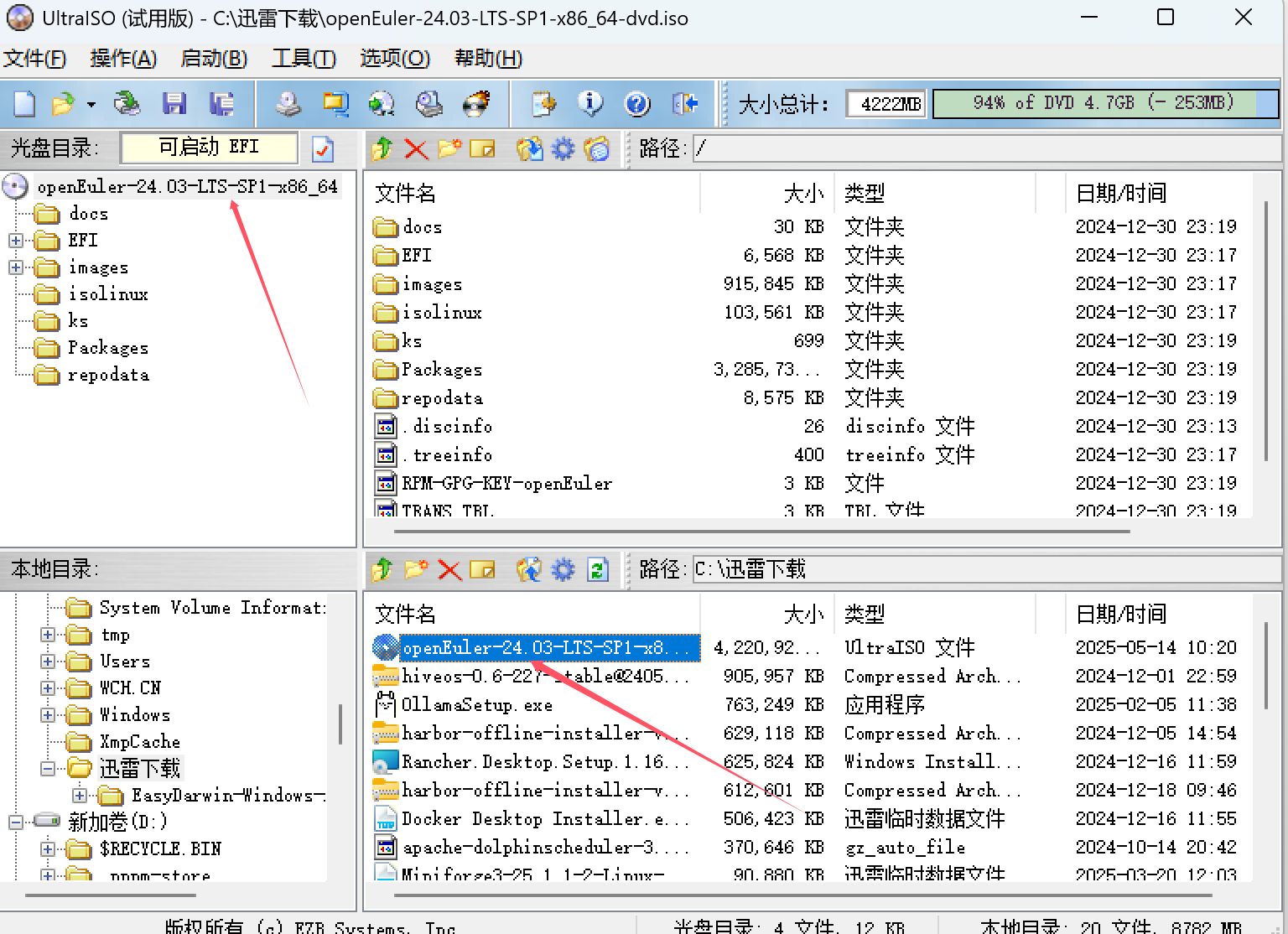The width and height of the screenshot is (1288, 934).
Task: Click the rename icon in local pane toolbar
Action: pos(482,570)
